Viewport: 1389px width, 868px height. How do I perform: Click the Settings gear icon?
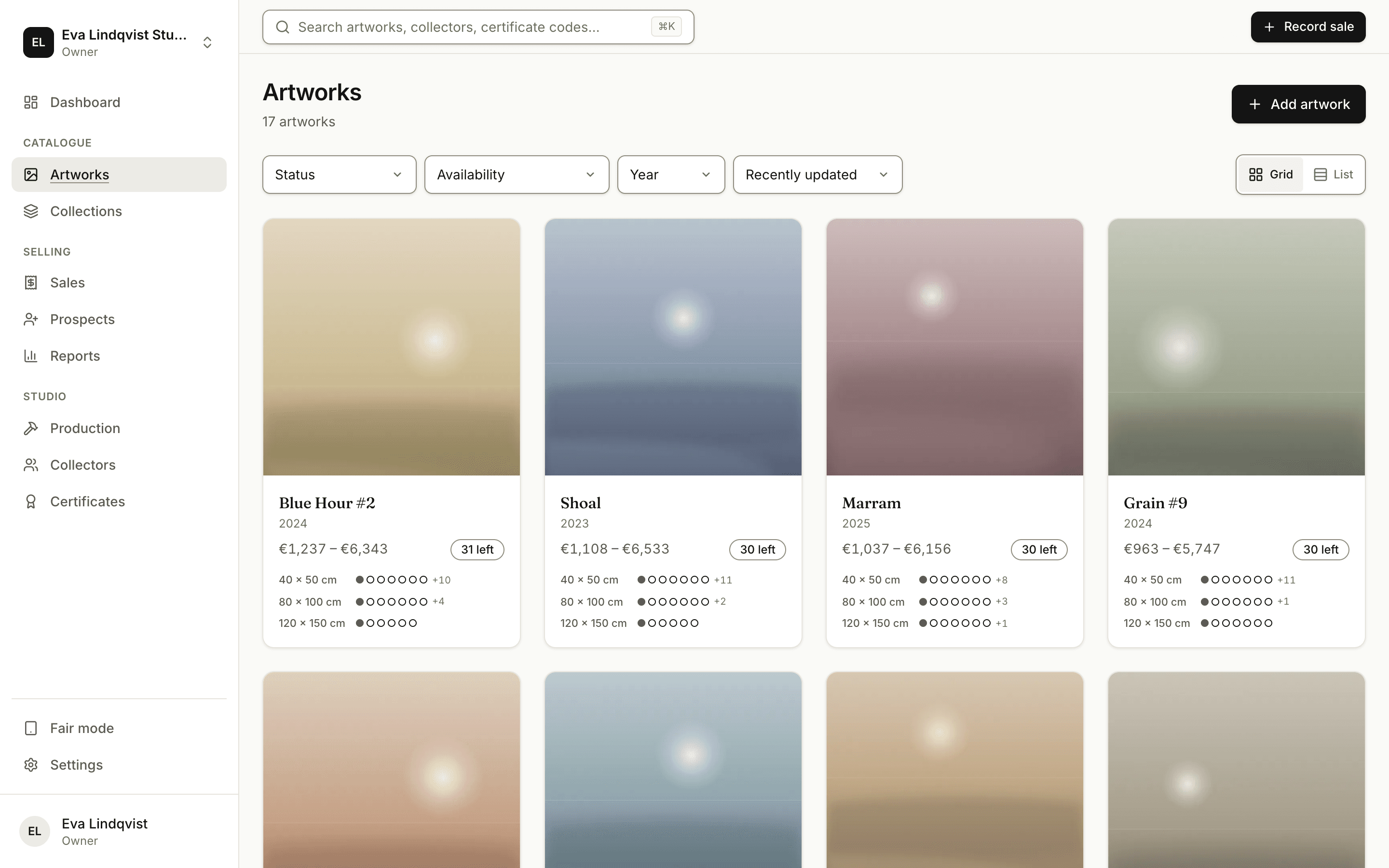(31, 765)
